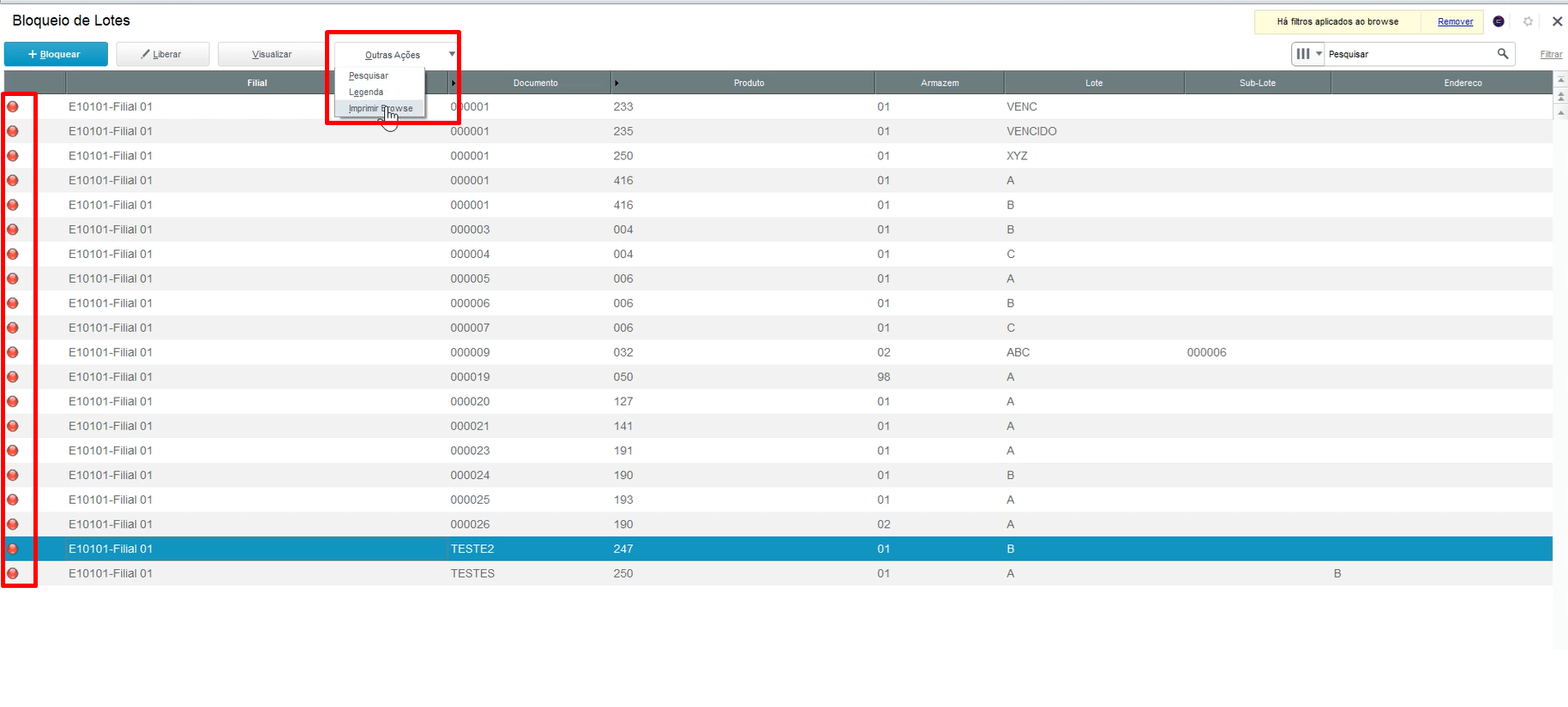Open the settings gear icon

tap(1528, 21)
